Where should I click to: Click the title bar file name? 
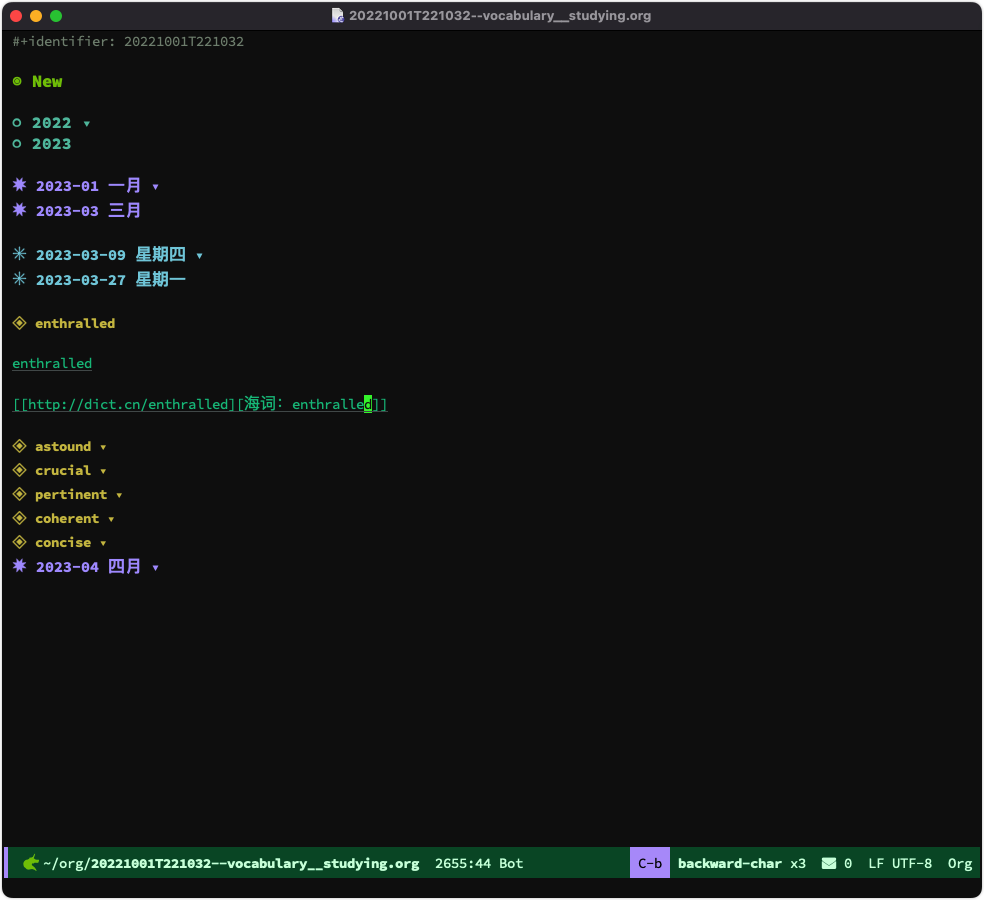500,16
